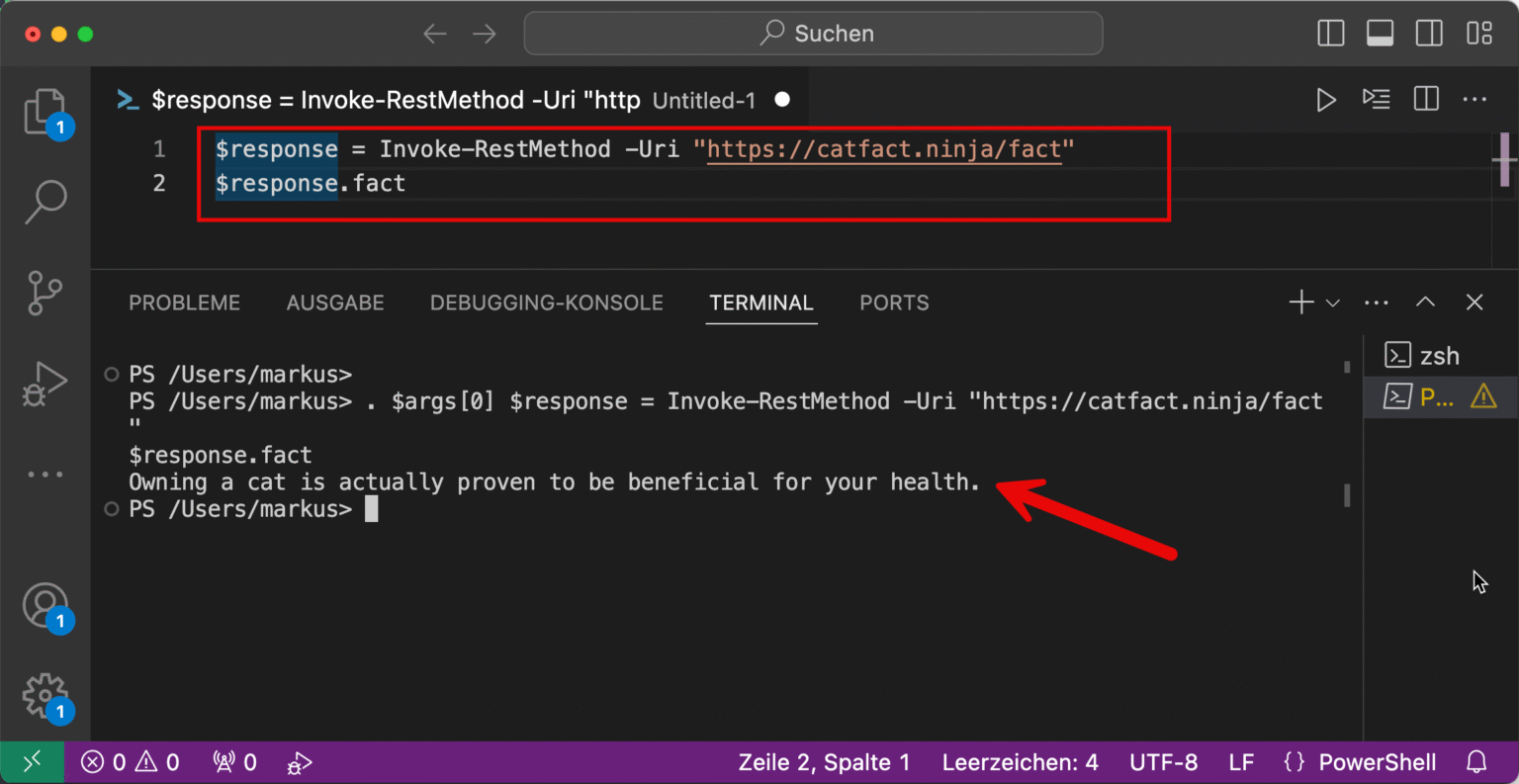
Task: Toggle the primary sidebar visibility icon
Action: 1330,33
